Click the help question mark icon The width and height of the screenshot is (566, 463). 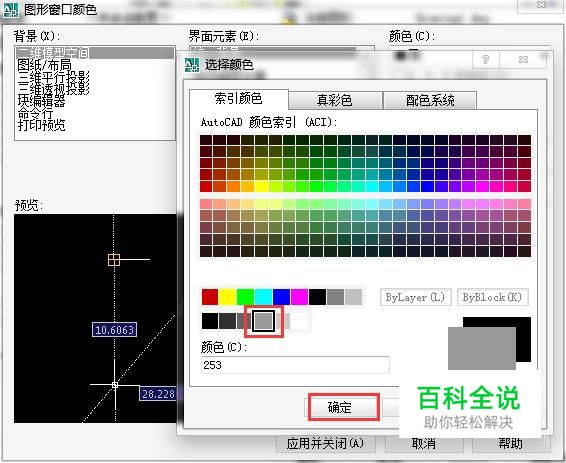pos(486,59)
